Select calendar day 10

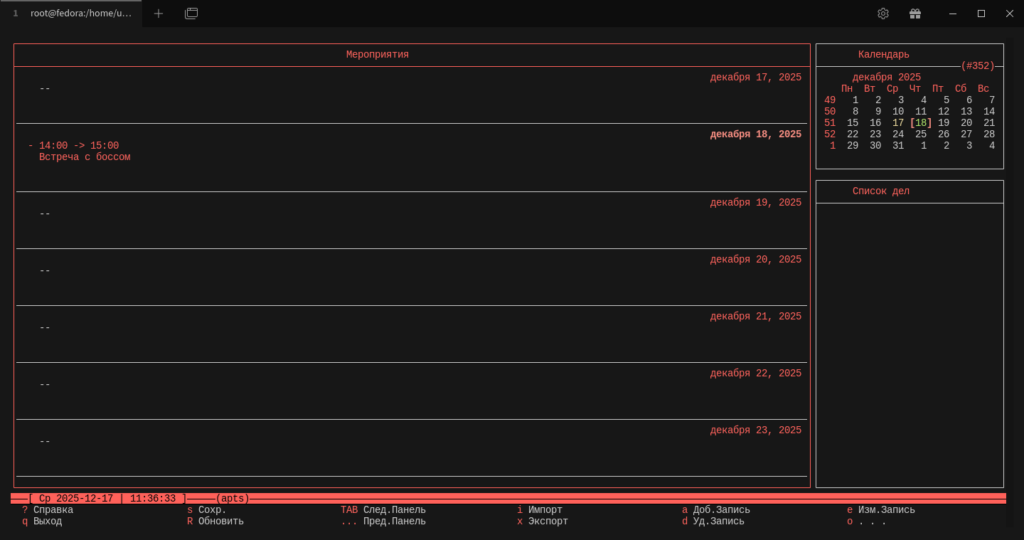898,111
